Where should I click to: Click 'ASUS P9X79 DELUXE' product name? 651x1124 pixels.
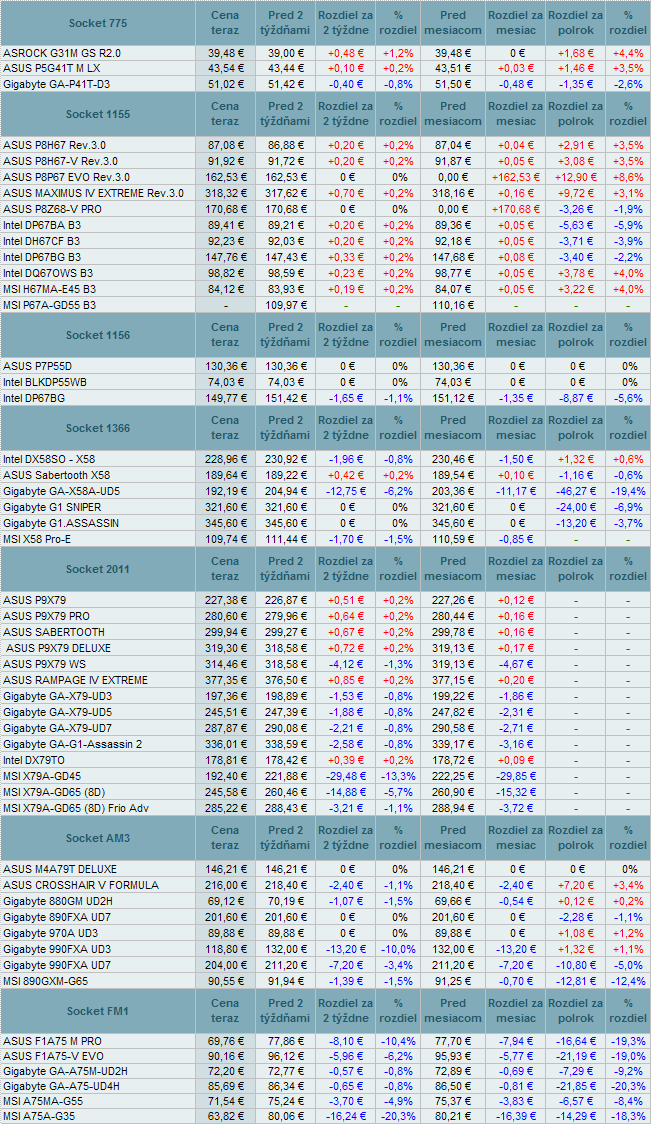click(x=59, y=648)
